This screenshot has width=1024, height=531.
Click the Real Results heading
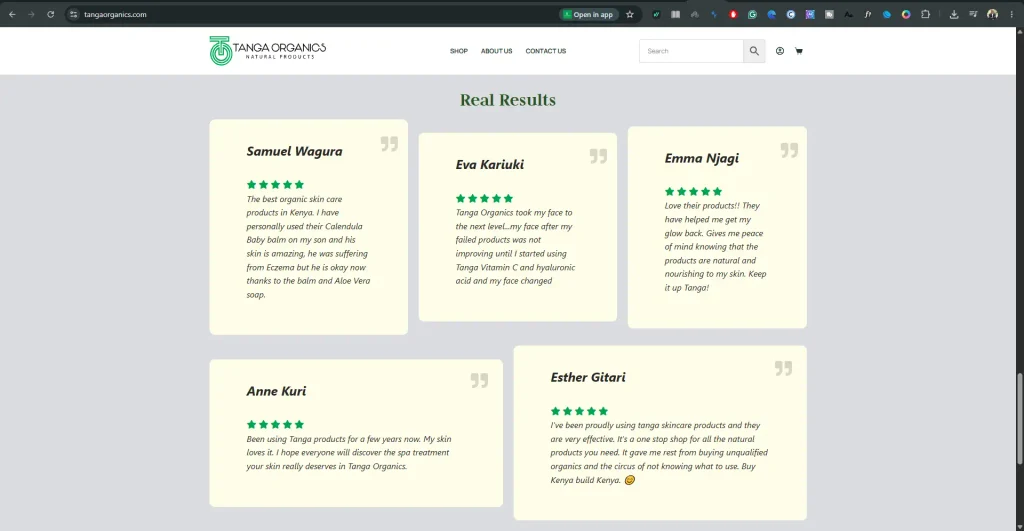coord(507,100)
